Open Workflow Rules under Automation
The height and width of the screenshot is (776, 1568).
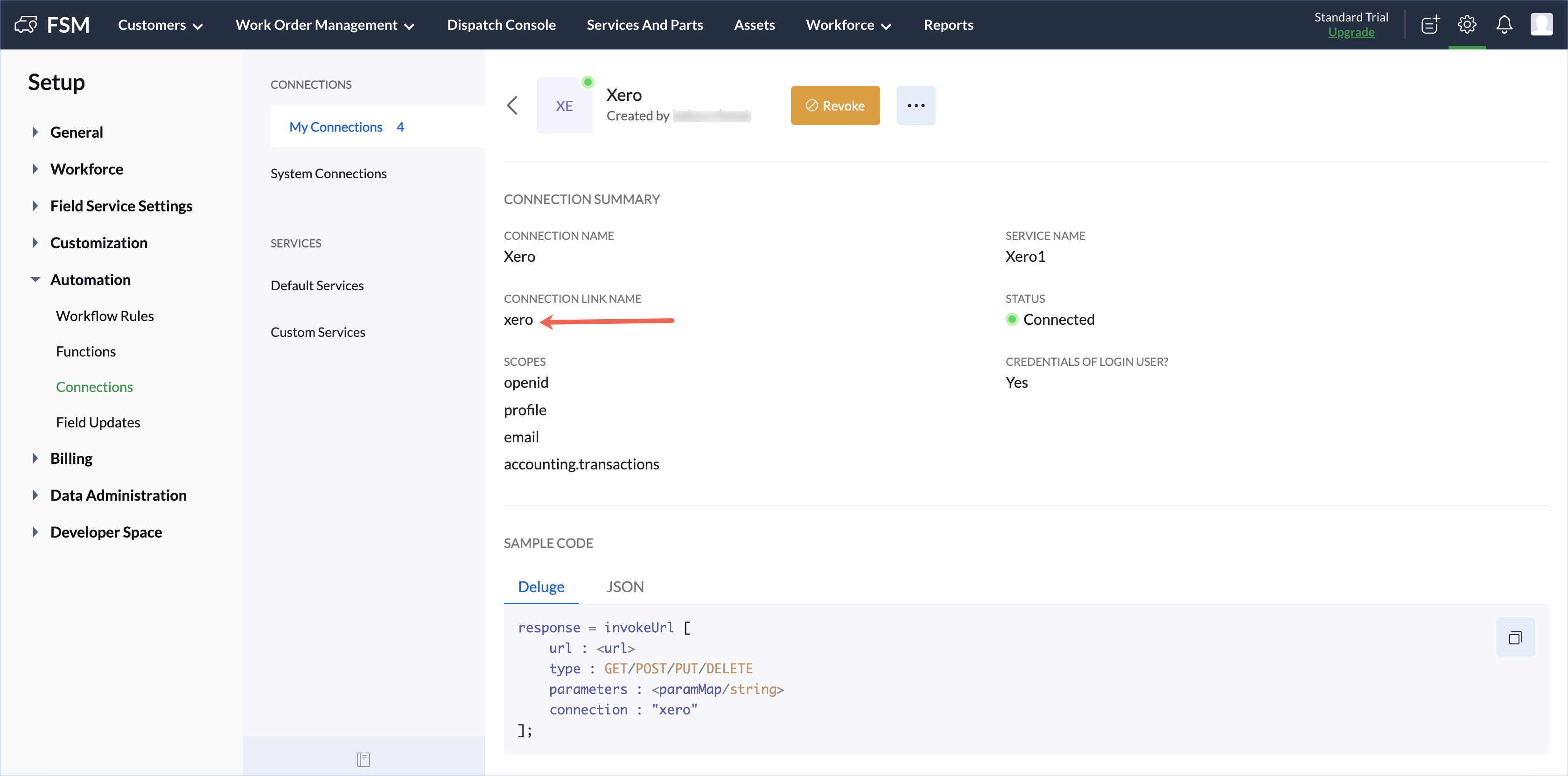point(105,316)
